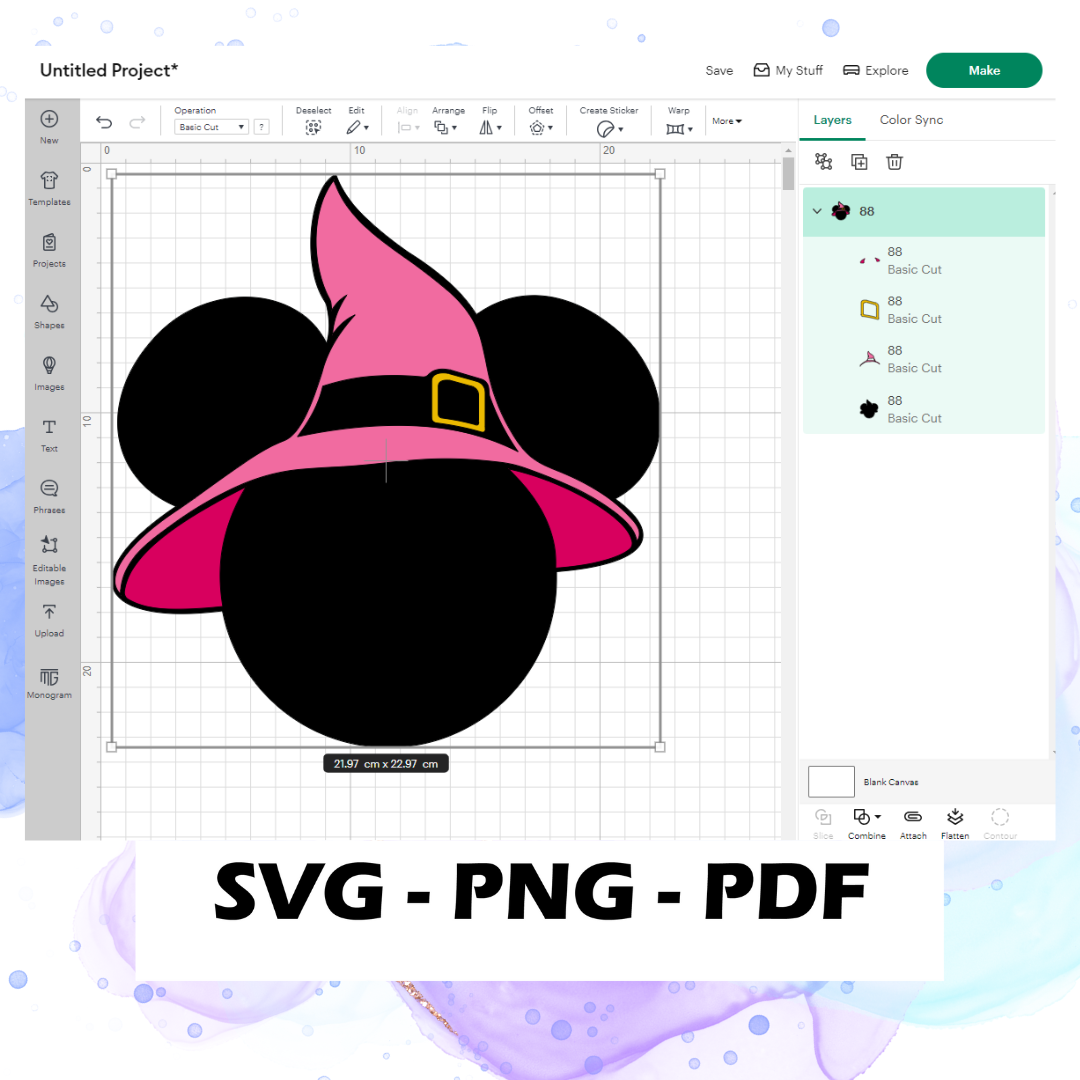The width and height of the screenshot is (1080, 1080).
Task: Open the Operation Basic Cut dropdown
Action: pos(211,127)
